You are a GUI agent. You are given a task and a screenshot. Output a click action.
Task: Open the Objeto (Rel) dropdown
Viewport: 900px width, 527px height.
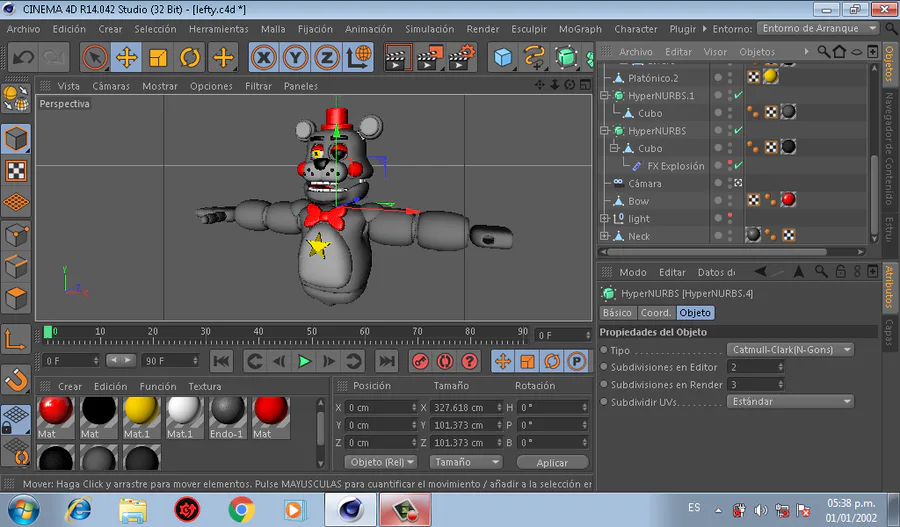[x=381, y=462]
